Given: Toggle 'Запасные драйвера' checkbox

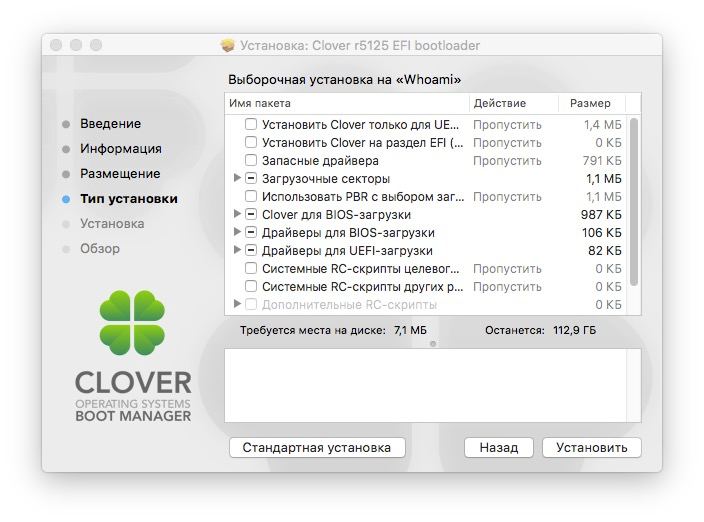Looking at the screenshot, I should (251, 160).
